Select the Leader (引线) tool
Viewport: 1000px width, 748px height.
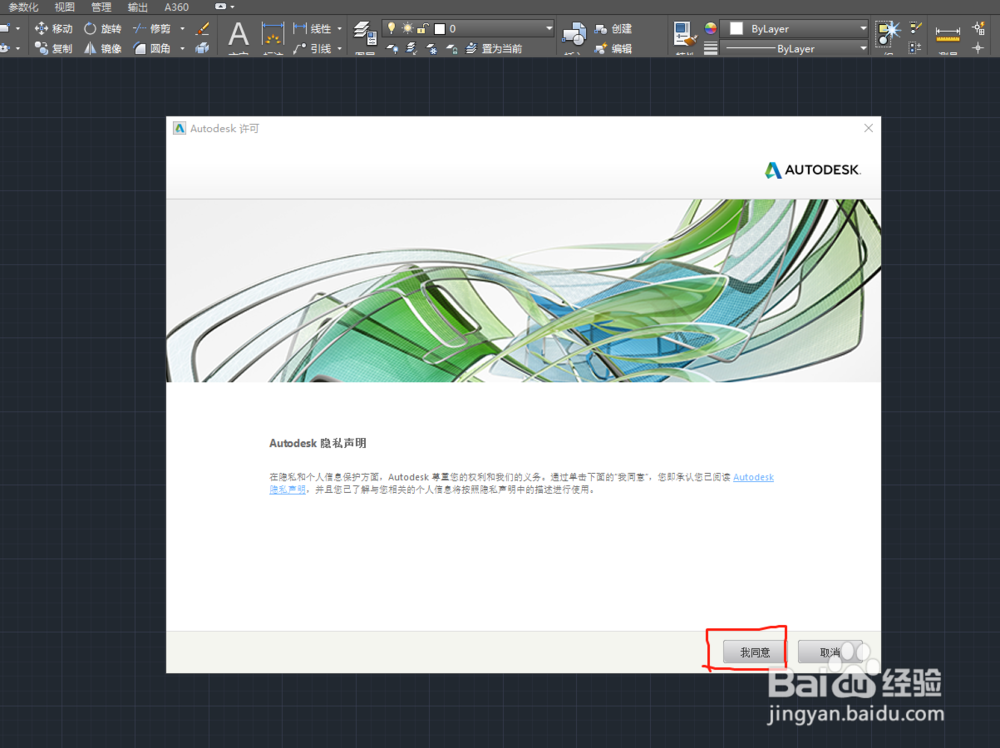[x=312, y=48]
